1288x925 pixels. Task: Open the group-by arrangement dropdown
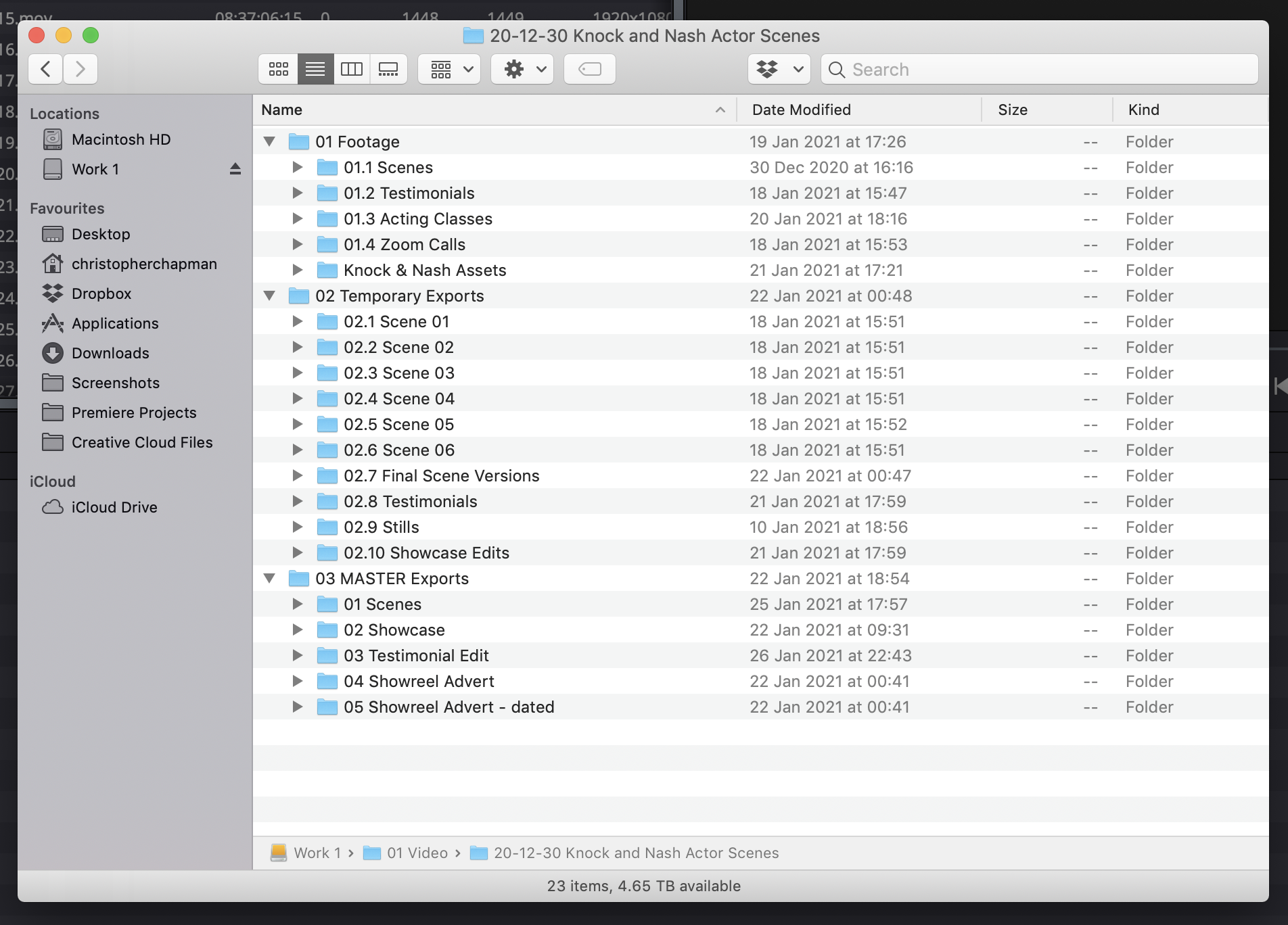(x=449, y=69)
